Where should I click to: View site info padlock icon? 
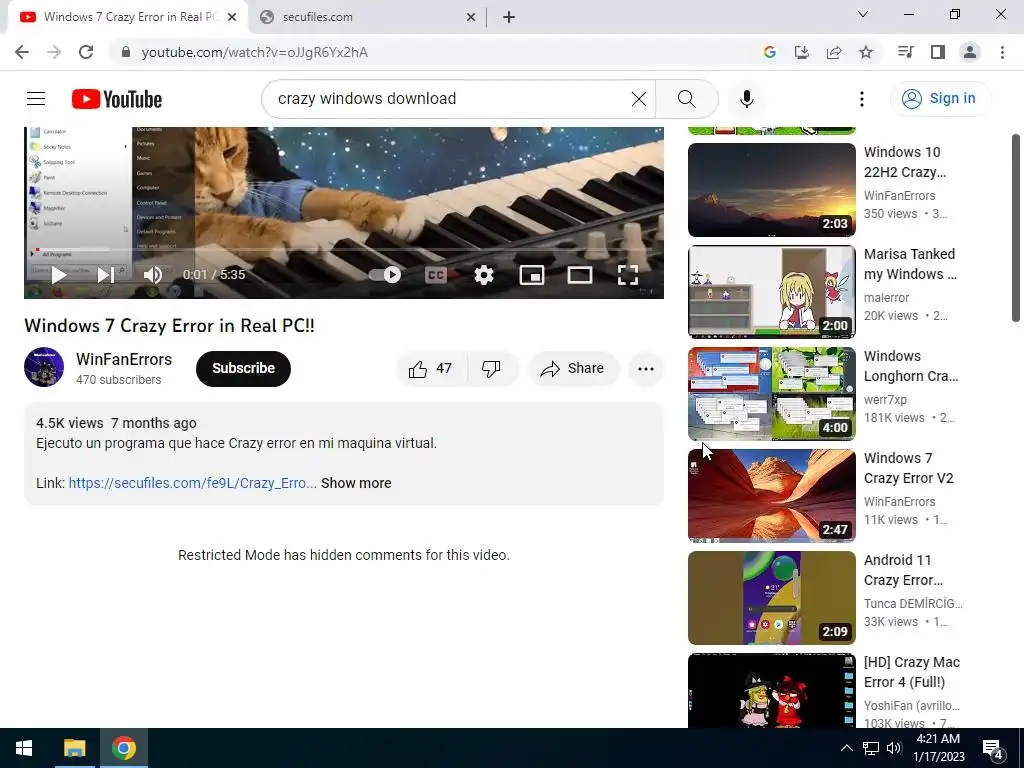(x=126, y=52)
